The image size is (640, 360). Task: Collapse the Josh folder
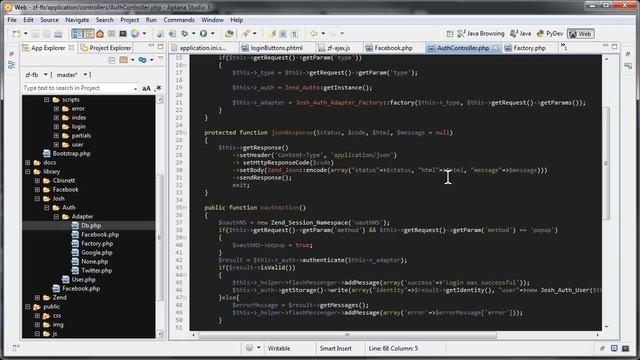[x=37, y=198]
